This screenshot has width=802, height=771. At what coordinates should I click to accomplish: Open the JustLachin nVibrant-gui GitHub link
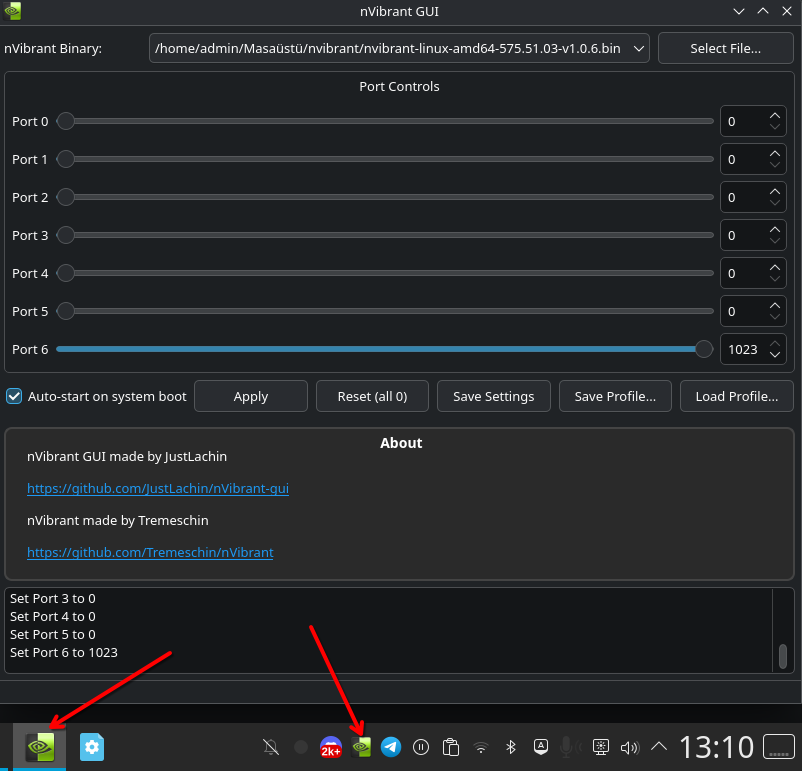point(158,489)
